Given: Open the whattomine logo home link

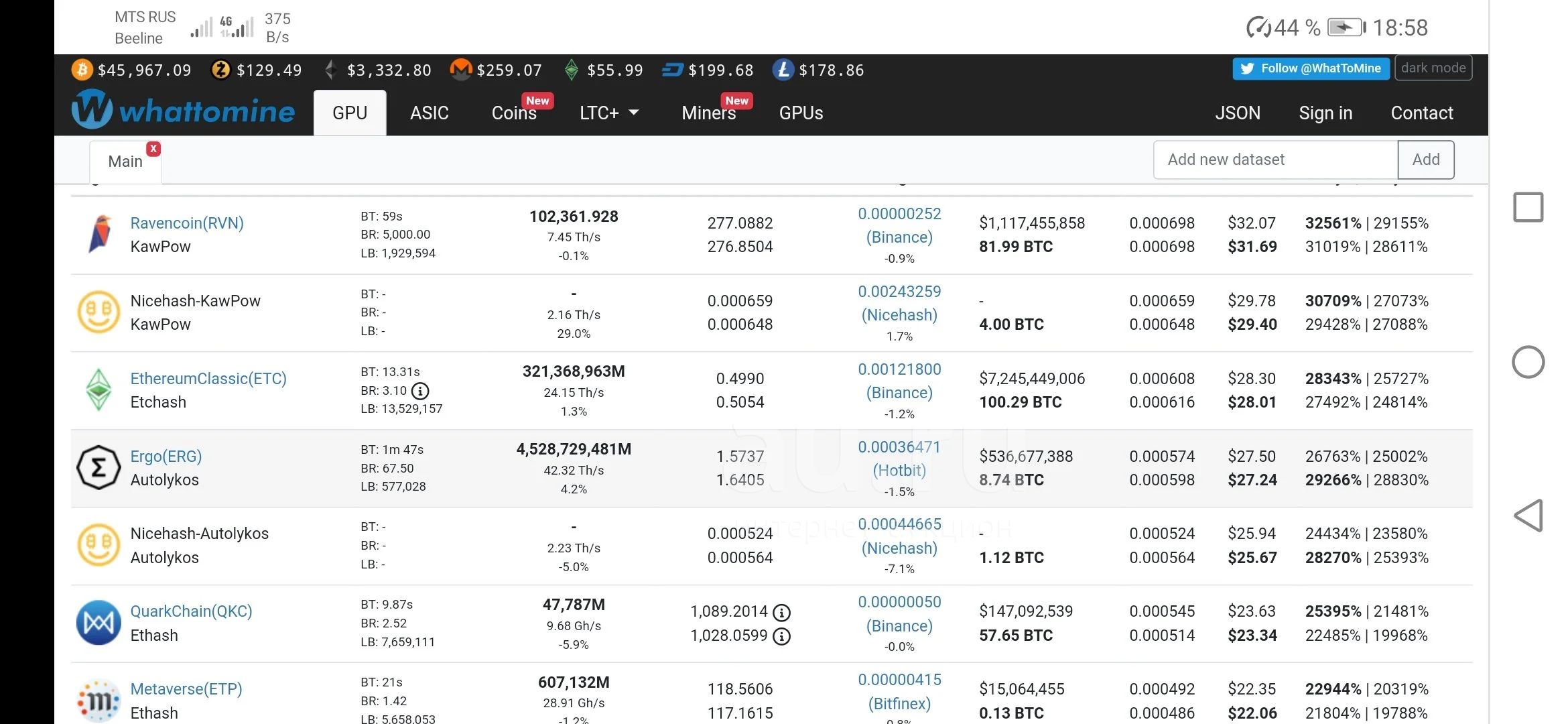Looking at the screenshot, I should (183, 110).
